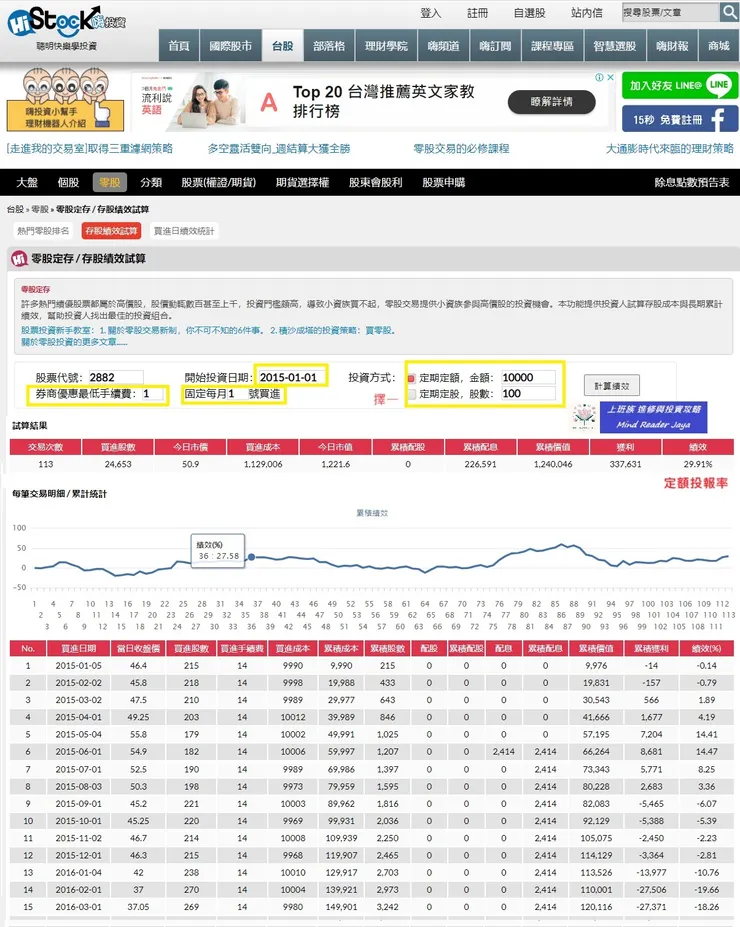Switch to the 存股績效試算 tab

click(x=111, y=231)
